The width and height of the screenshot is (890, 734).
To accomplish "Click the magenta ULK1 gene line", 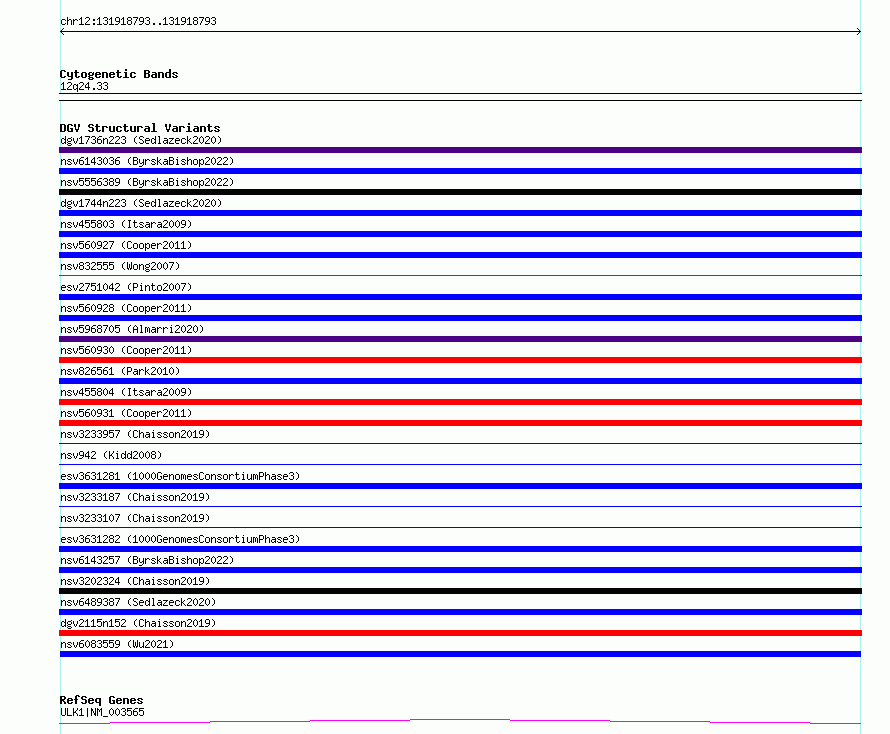I will [x=460, y=722].
